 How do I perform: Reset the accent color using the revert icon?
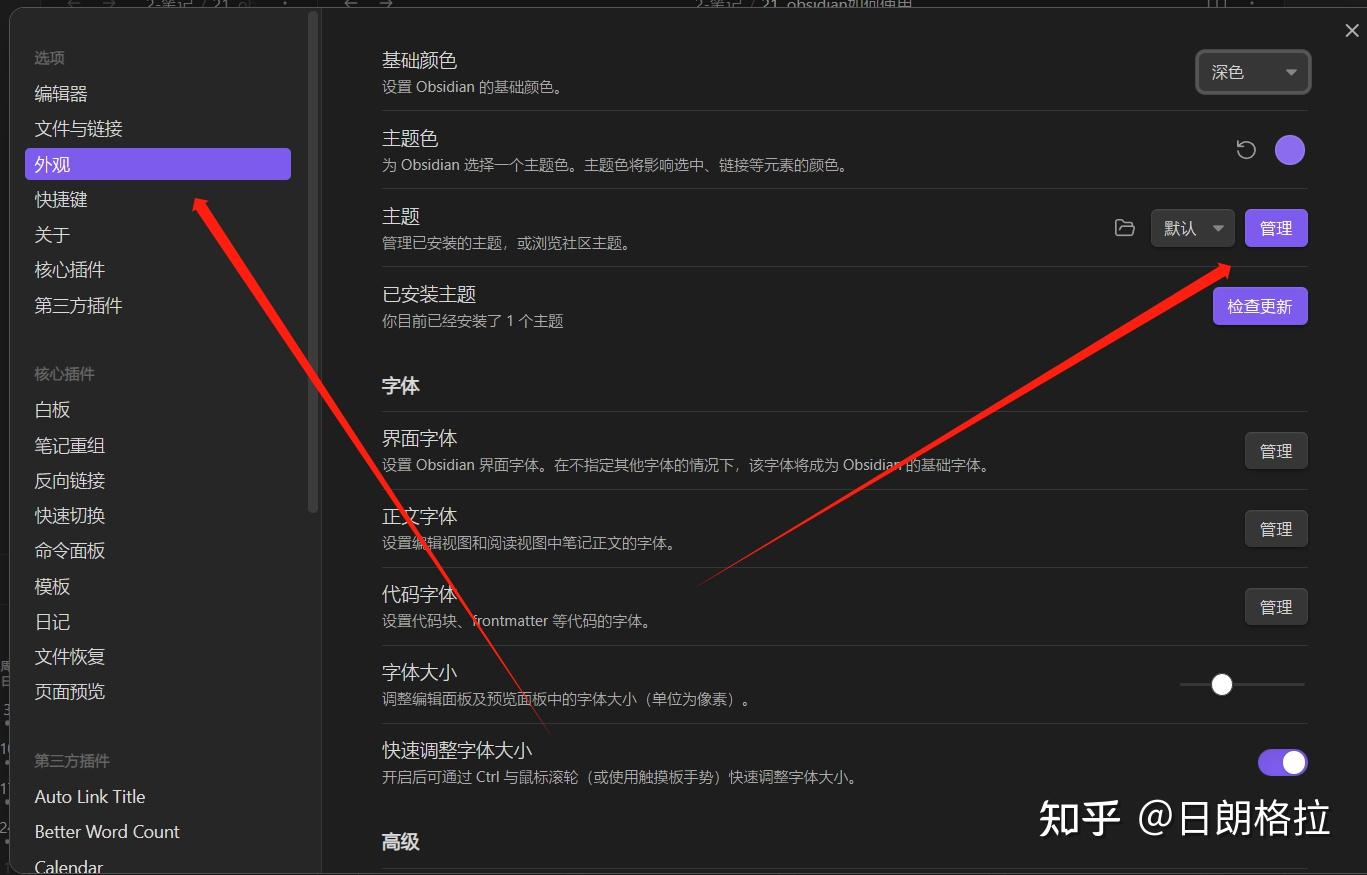pos(1244,149)
